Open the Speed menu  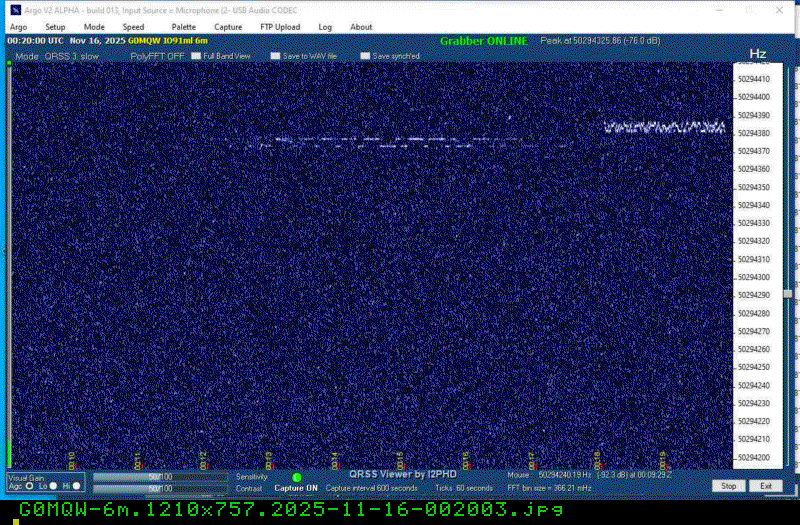(133, 27)
